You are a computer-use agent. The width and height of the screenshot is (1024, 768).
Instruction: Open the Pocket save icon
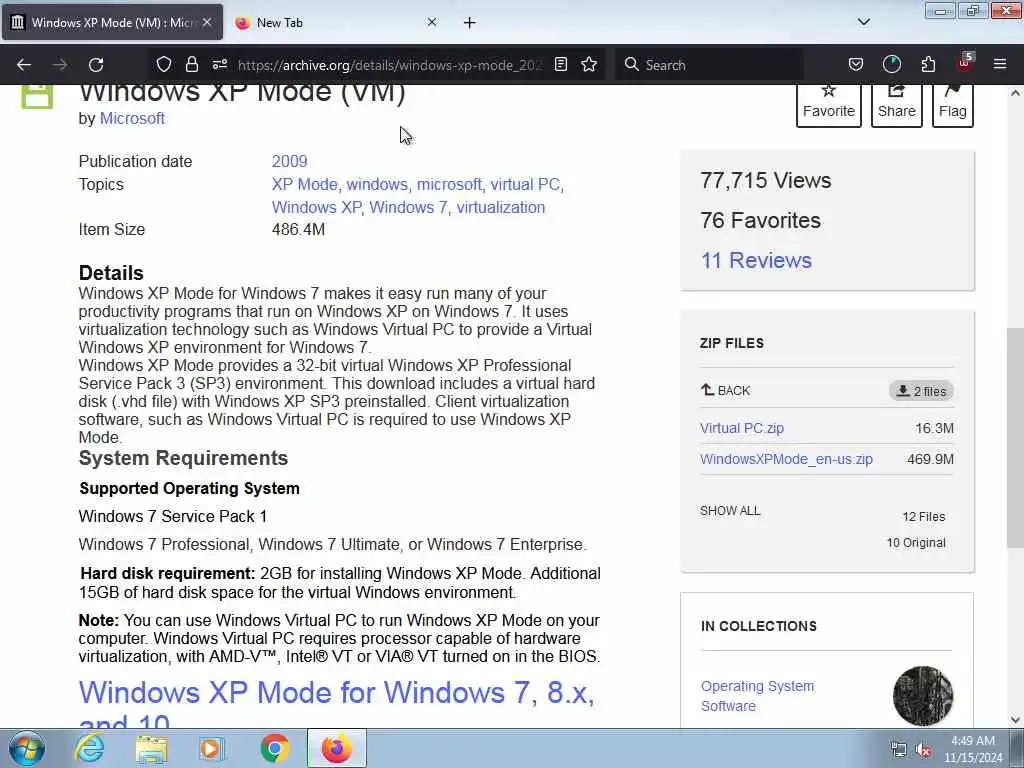[856, 65]
